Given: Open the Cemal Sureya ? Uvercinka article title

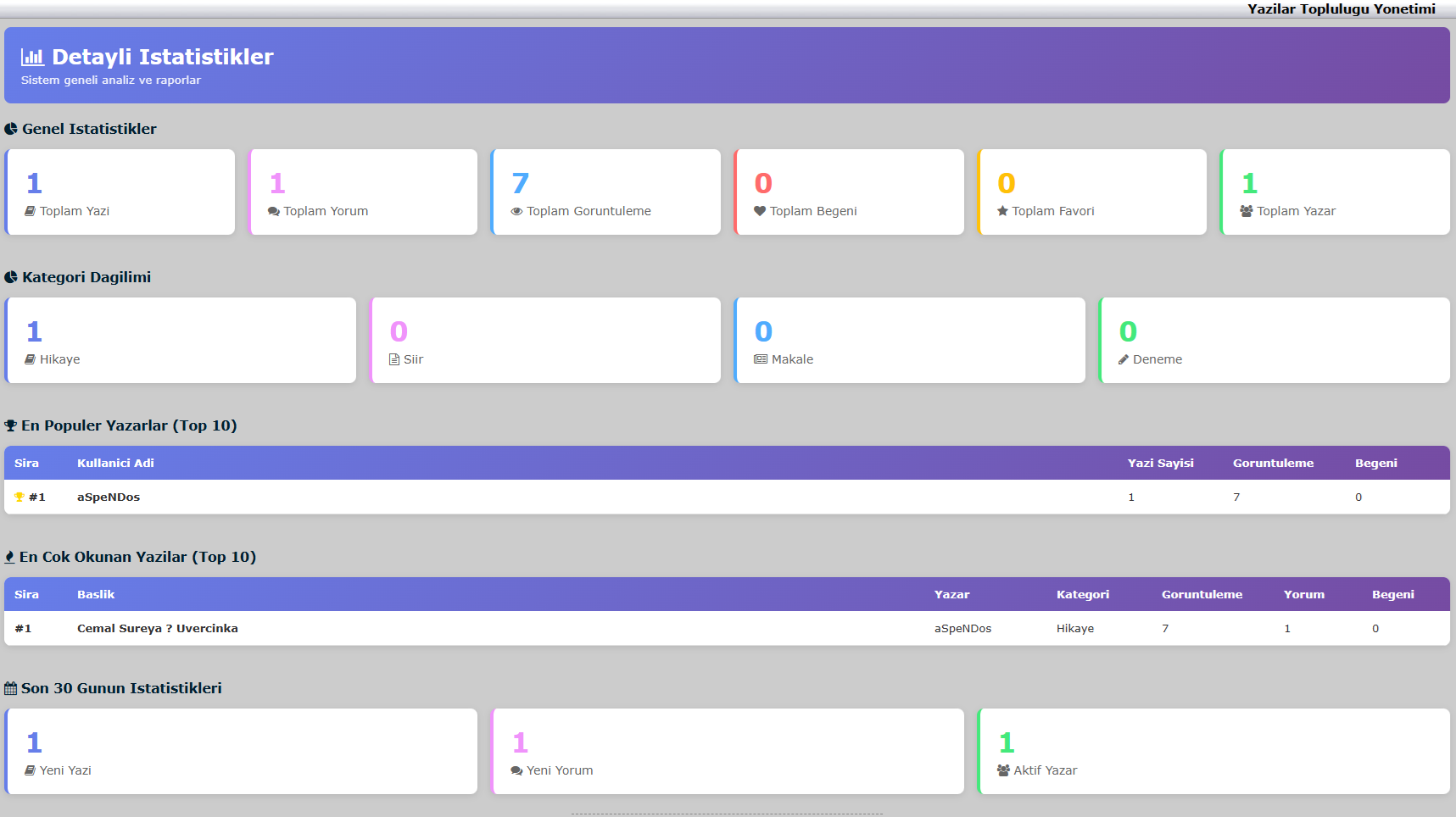Looking at the screenshot, I should click(x=158, y=629).
